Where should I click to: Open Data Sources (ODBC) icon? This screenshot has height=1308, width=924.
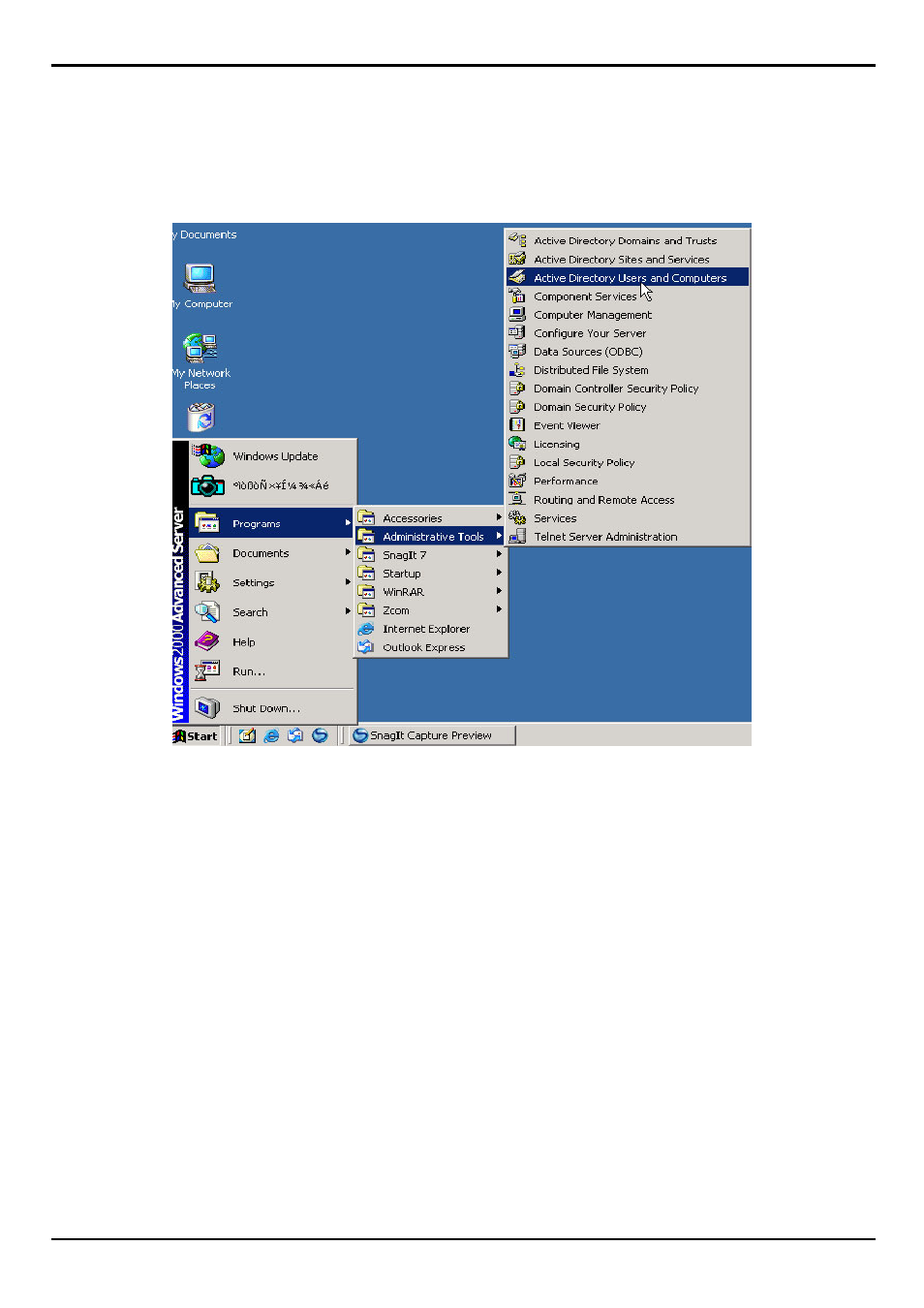(517, 351)
